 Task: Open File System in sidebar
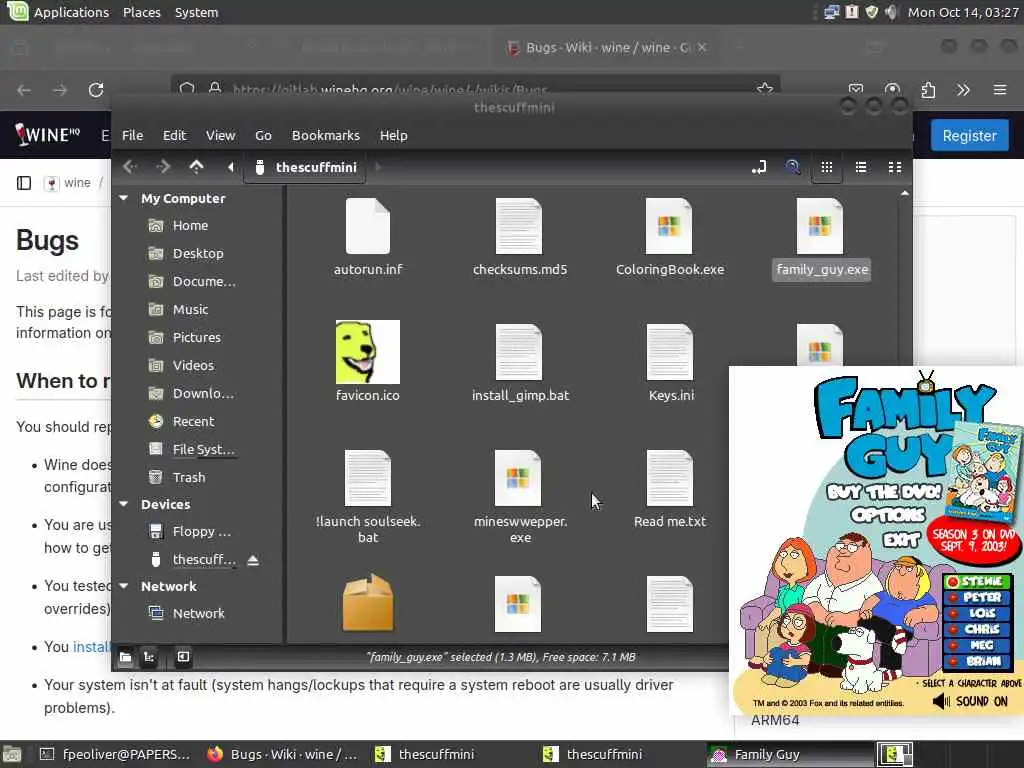point(202,450)
